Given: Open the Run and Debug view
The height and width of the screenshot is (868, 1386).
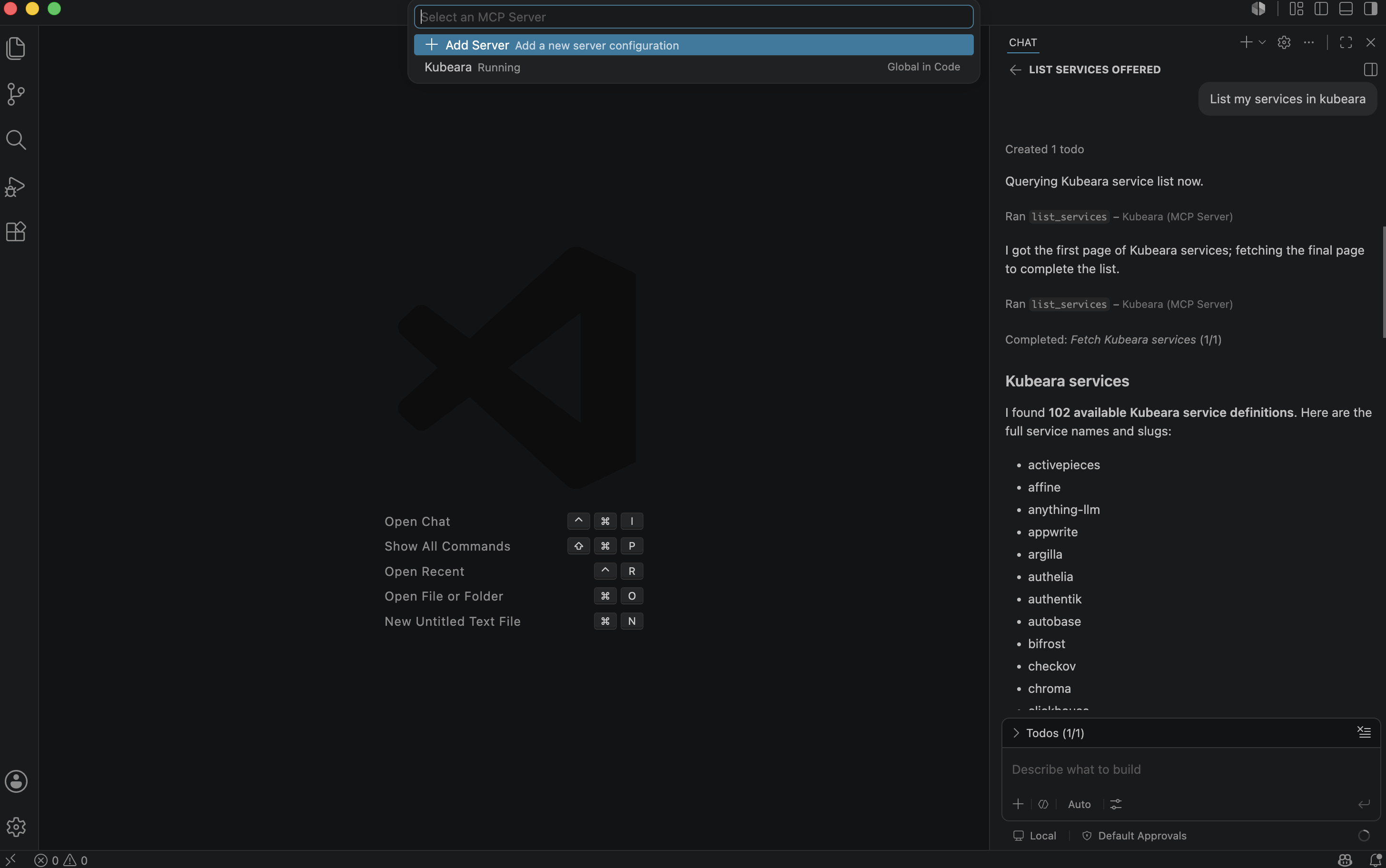Looking at the screenshot, I should (x=16, y=186).
